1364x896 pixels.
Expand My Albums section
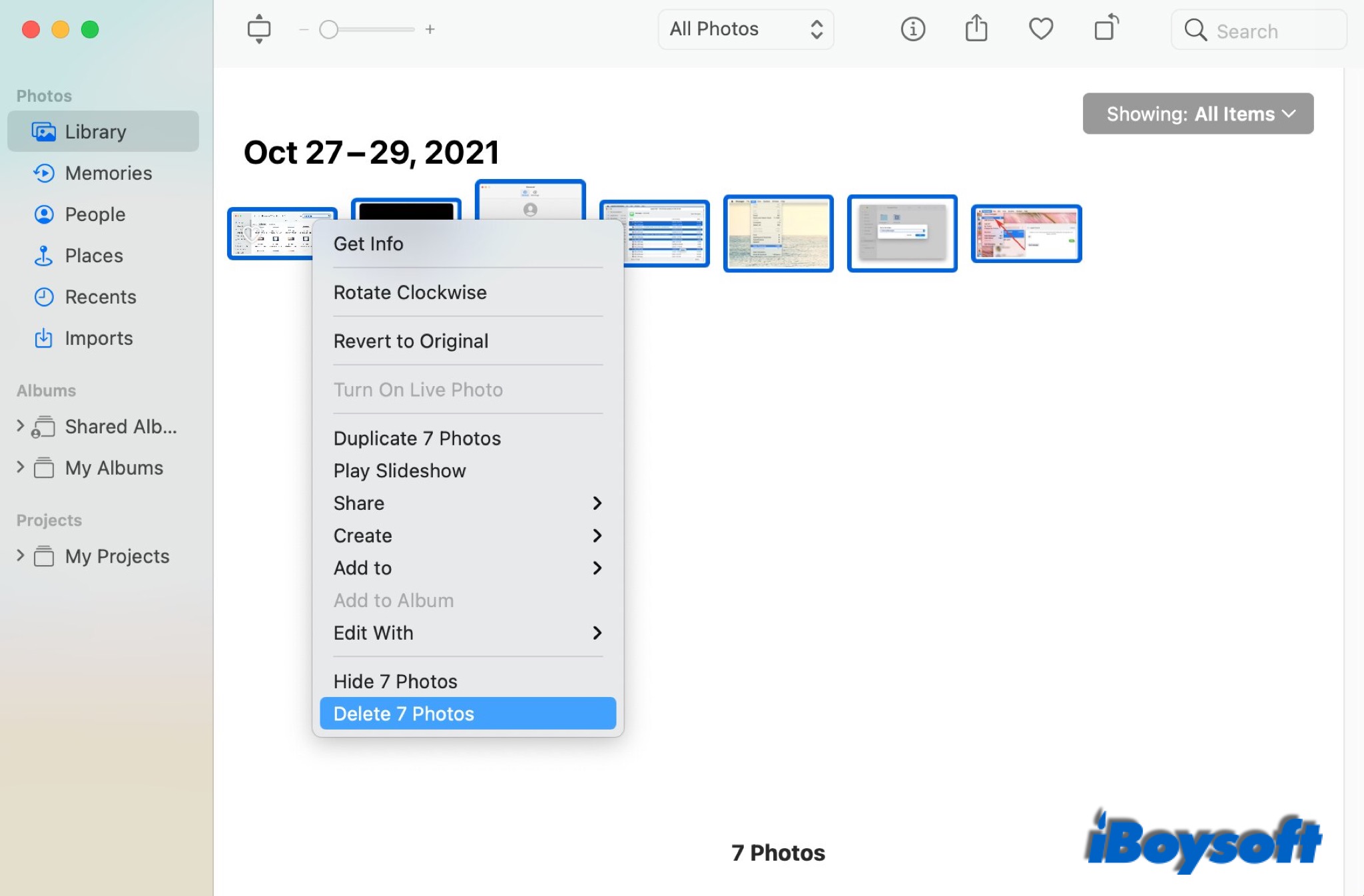click(x=20, y=467)
